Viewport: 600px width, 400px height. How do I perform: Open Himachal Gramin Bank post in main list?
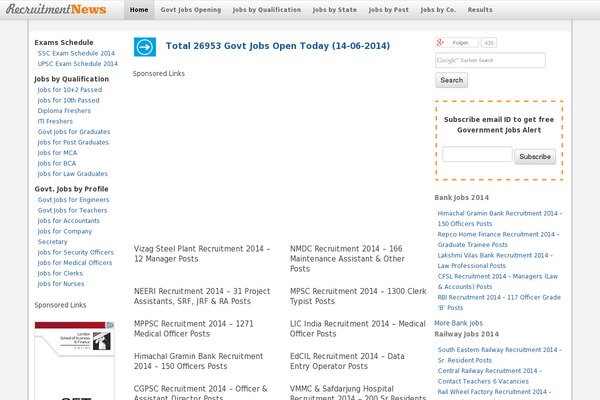199,361
